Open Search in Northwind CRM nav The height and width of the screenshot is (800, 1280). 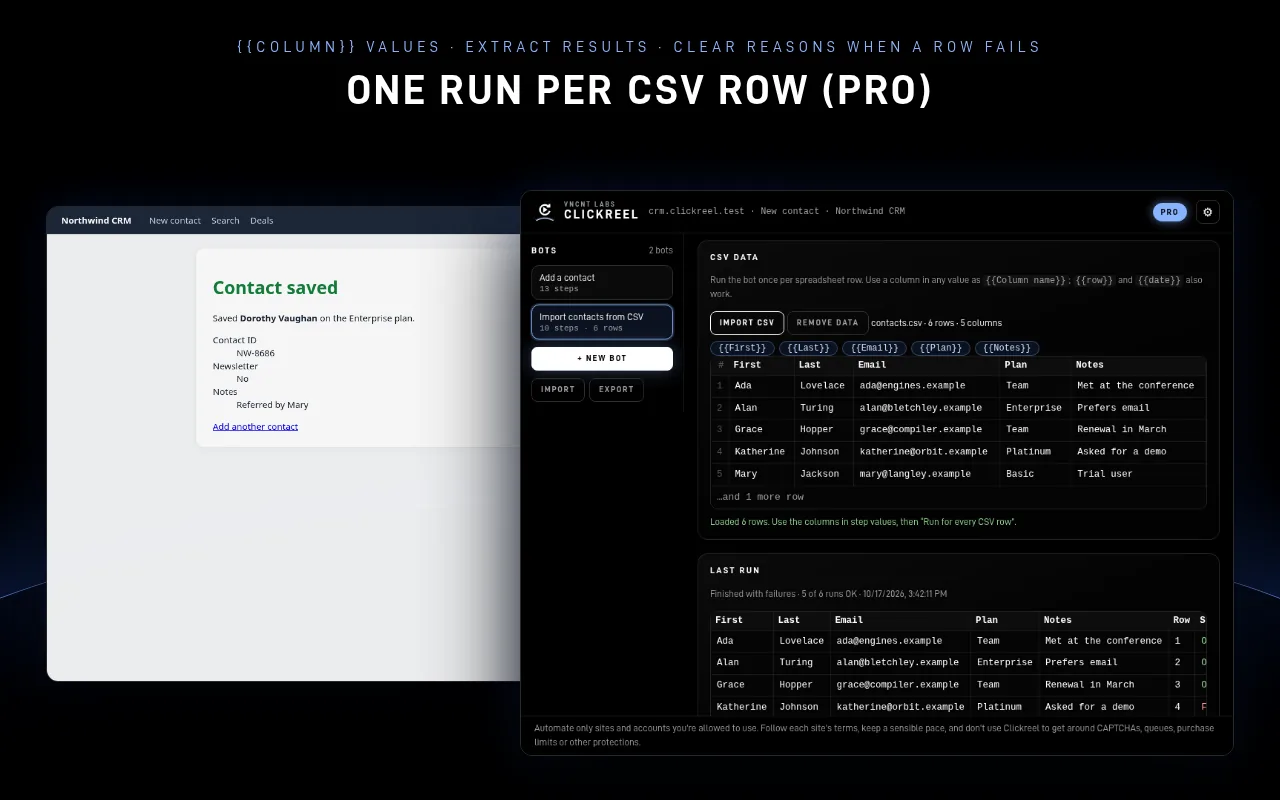(225, 221)
